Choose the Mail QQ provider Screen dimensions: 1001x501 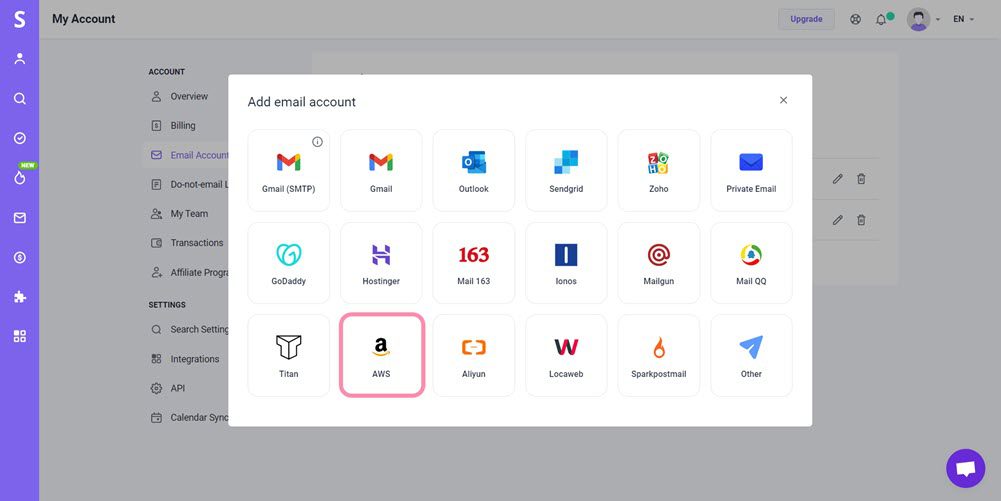click(751, 263)
